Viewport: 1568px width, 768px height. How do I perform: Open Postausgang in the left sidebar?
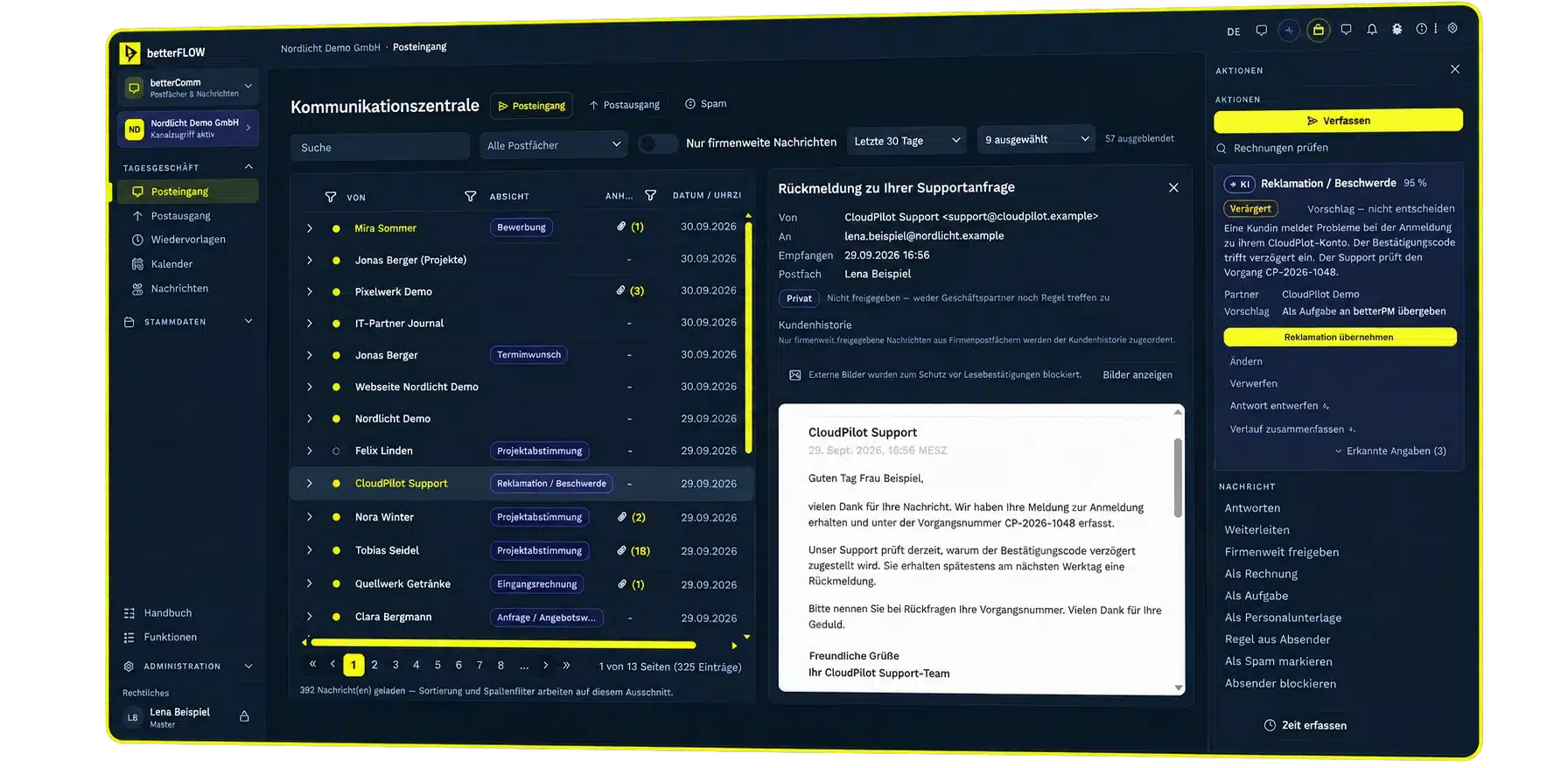[x=180, y=216]
